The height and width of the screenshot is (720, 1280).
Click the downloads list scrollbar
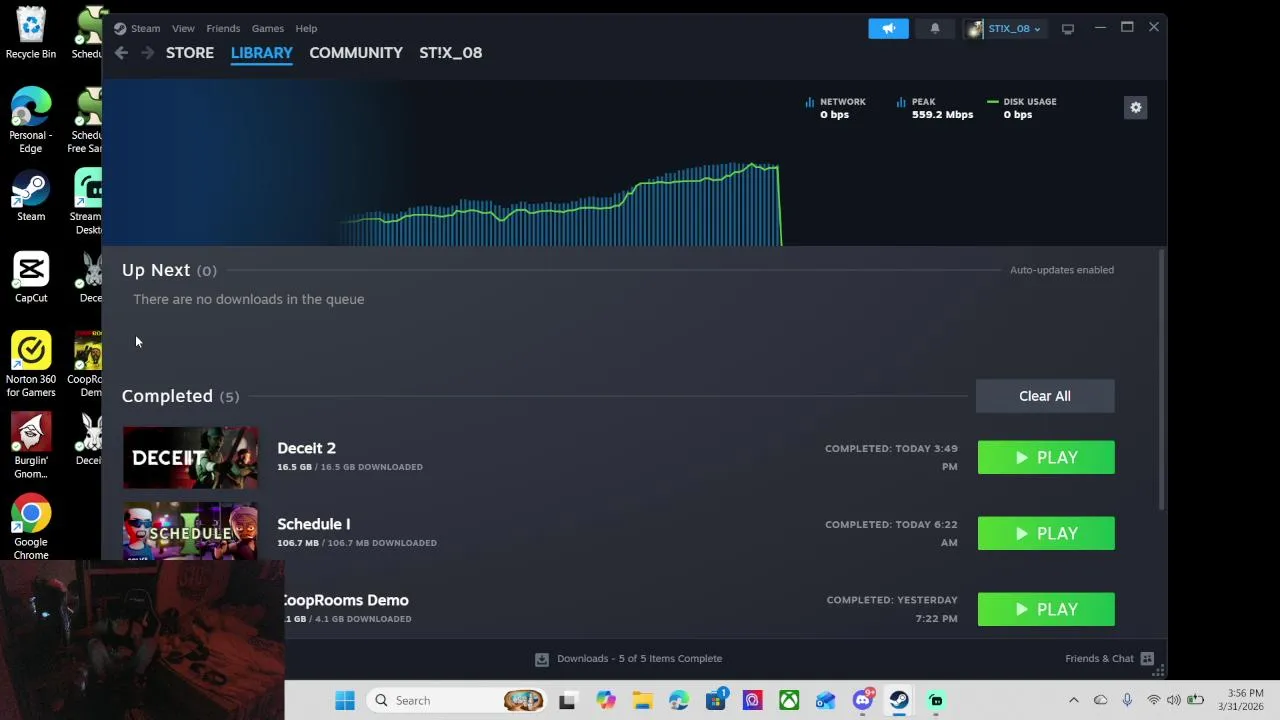pos(1161,380)
